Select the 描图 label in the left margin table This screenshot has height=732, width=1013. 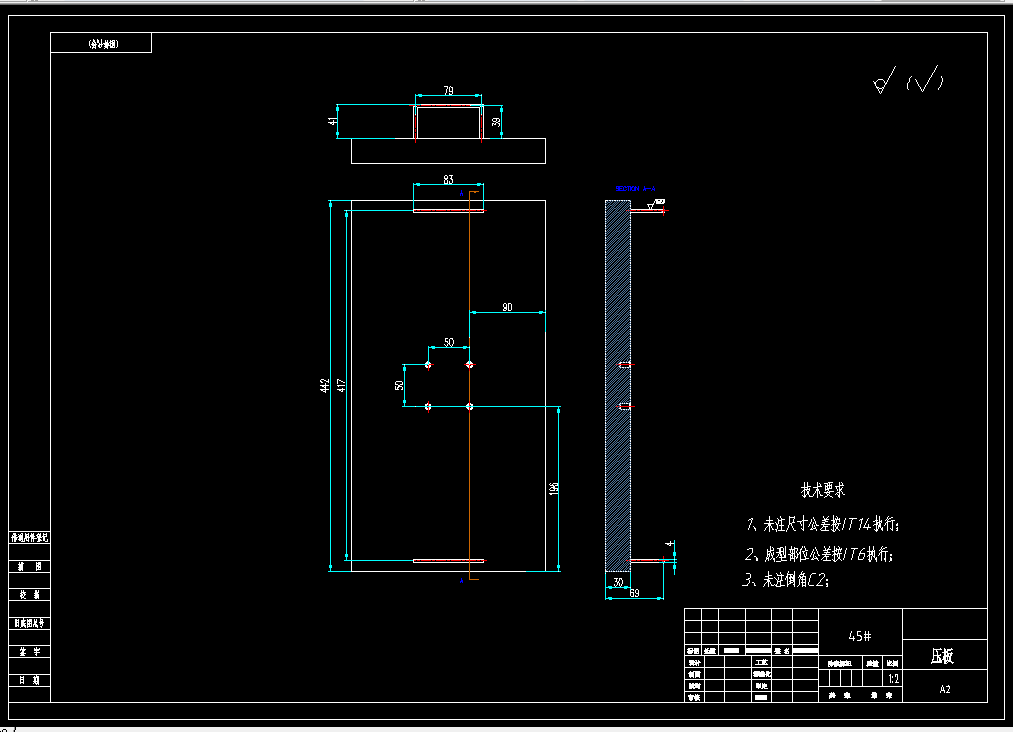[x=30, y=567]
